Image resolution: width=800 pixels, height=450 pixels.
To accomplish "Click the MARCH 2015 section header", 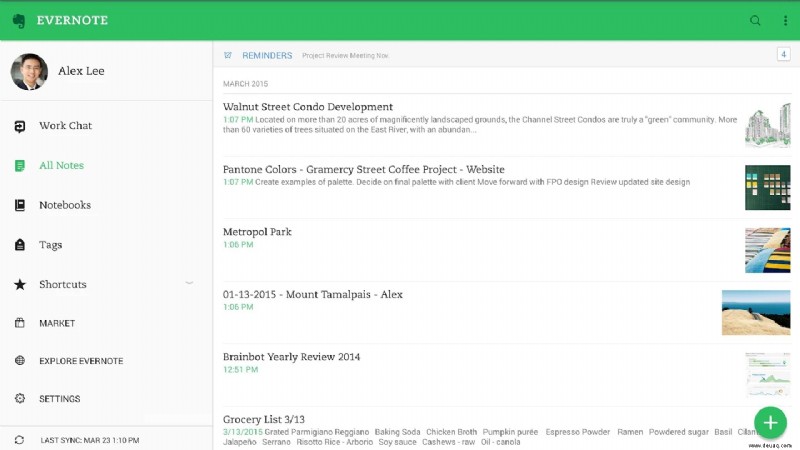I will (245, 84).
